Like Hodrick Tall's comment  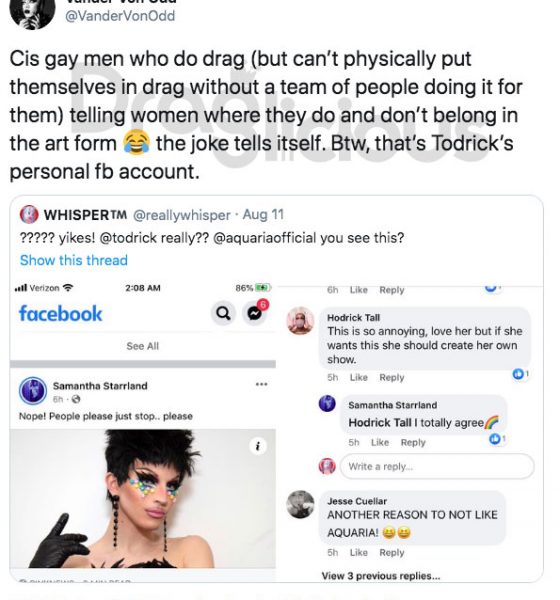pyautogui.click(x=358, y=378)
